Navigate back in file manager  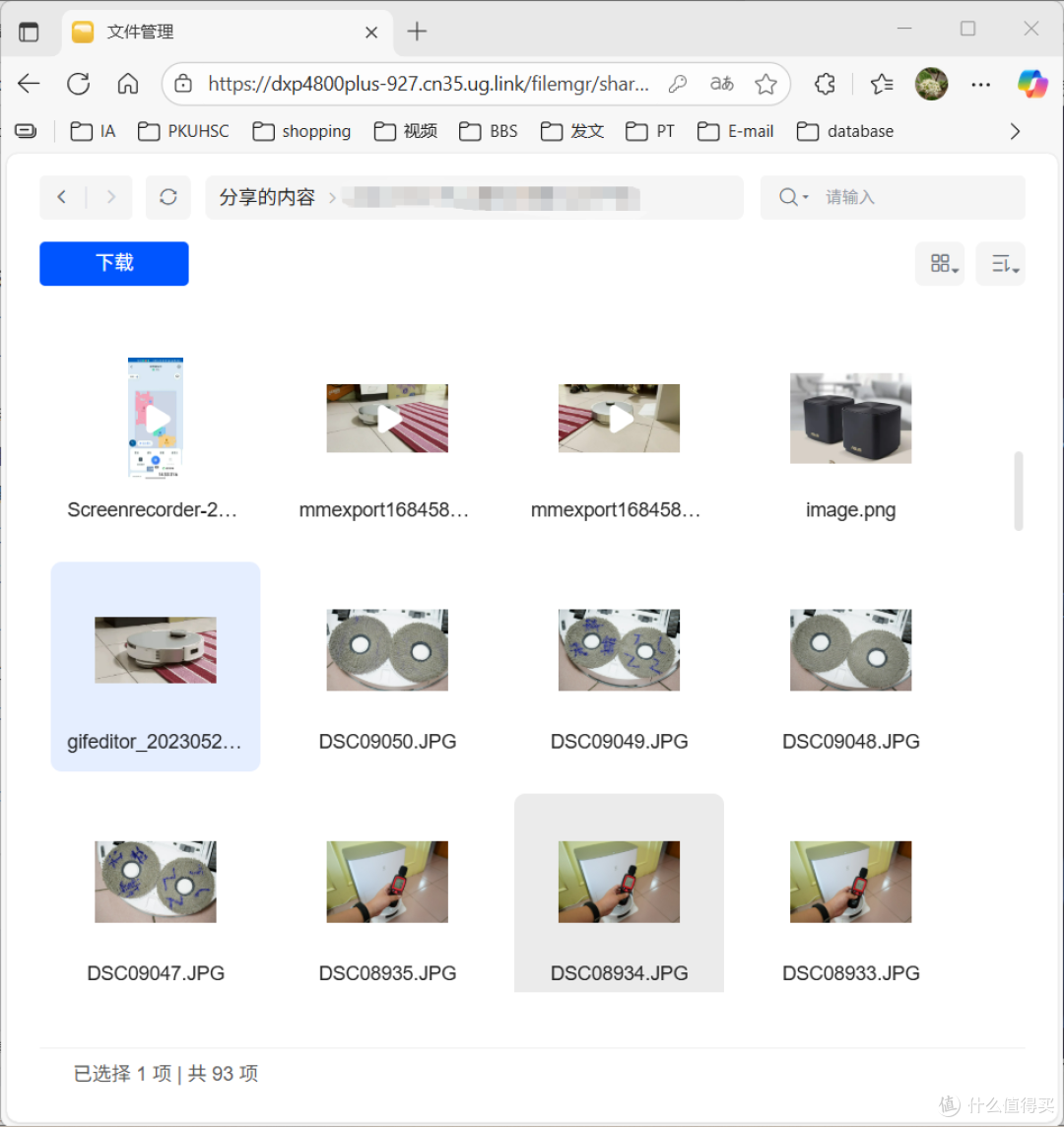(x=62, y=197)
